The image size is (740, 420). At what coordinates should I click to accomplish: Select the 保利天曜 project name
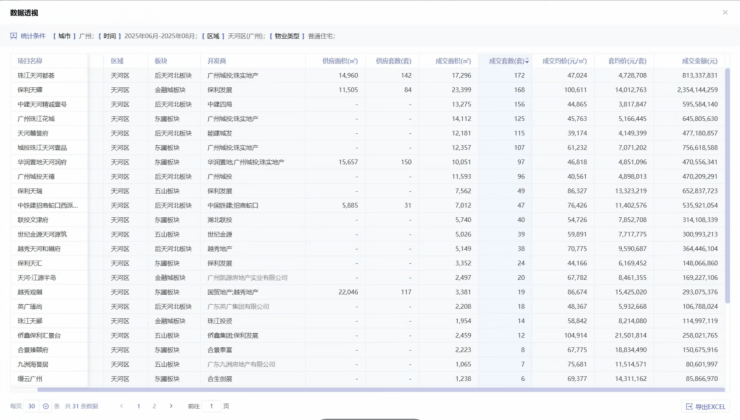(30, 89)
